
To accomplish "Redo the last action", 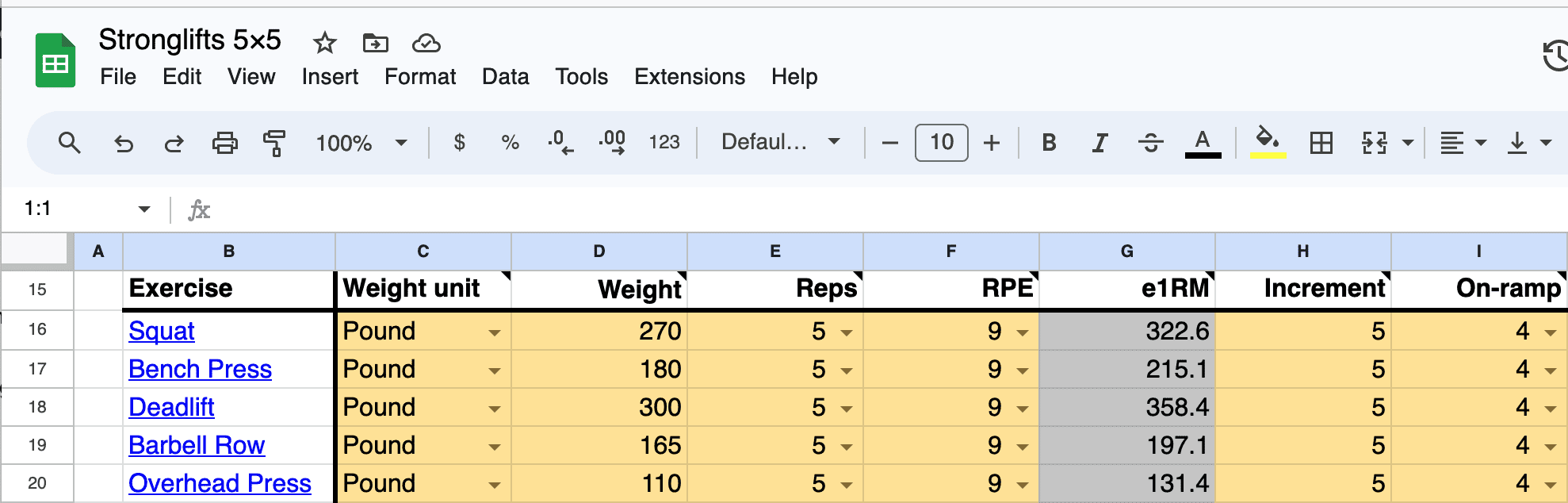I will tap(174, 143).
